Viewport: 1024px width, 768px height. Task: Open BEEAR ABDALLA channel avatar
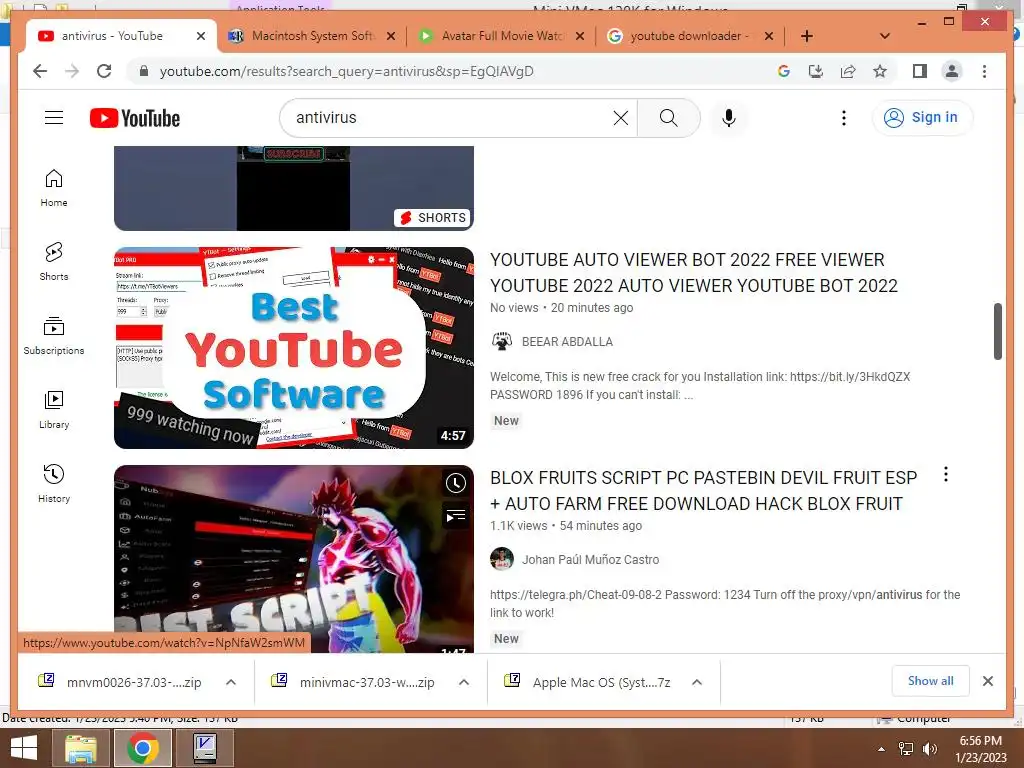click(502, 342)
